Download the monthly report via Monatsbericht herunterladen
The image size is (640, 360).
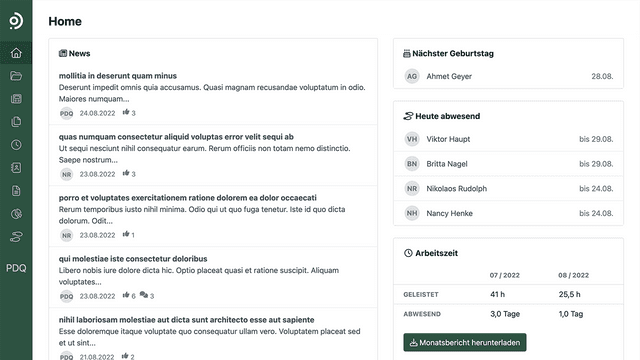tap(464, 342)
